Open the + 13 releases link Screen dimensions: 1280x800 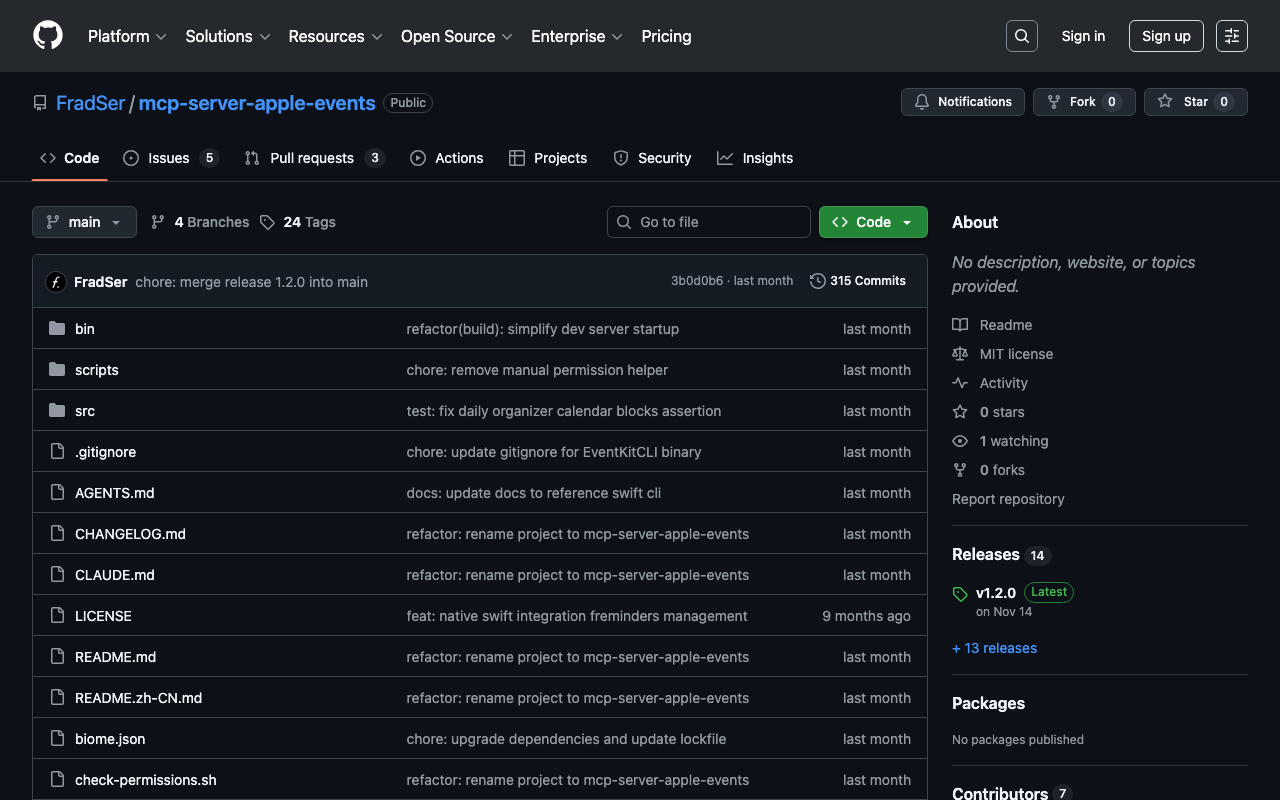[x=994, y=648]
